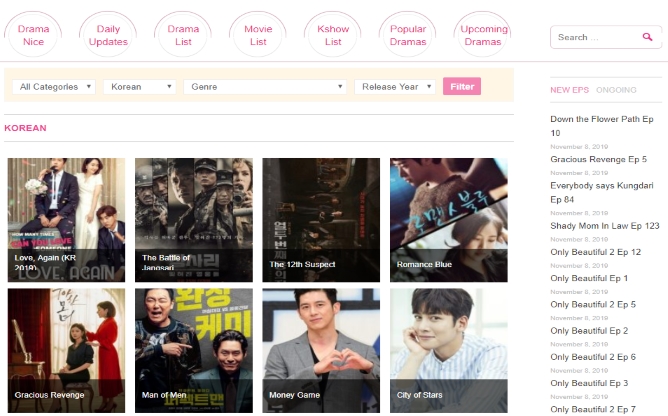Open the Kshow List page
This screenshot has height=416, width=668.
click(333, 35)
